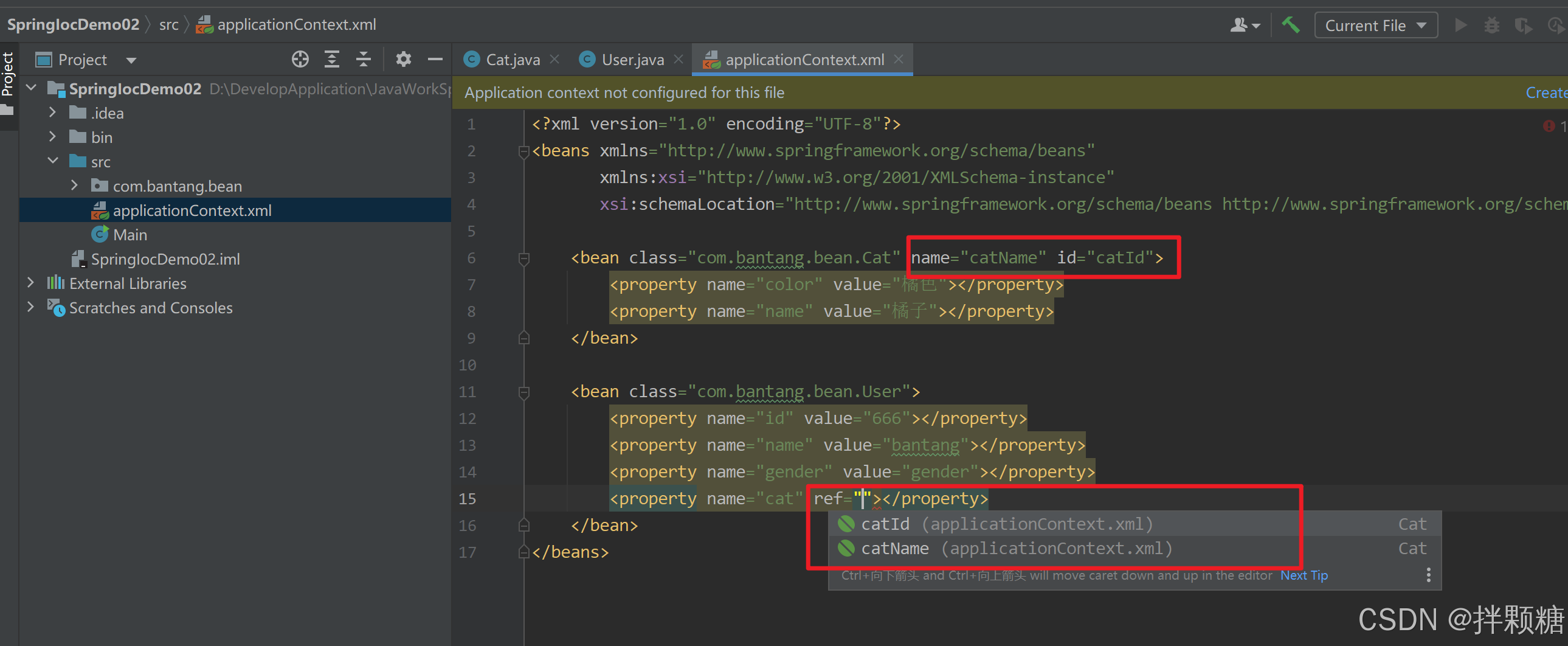Expand the bin folder
This screenshot has width=1568, height=646.
pyautogui.click(x=52, y=137)
